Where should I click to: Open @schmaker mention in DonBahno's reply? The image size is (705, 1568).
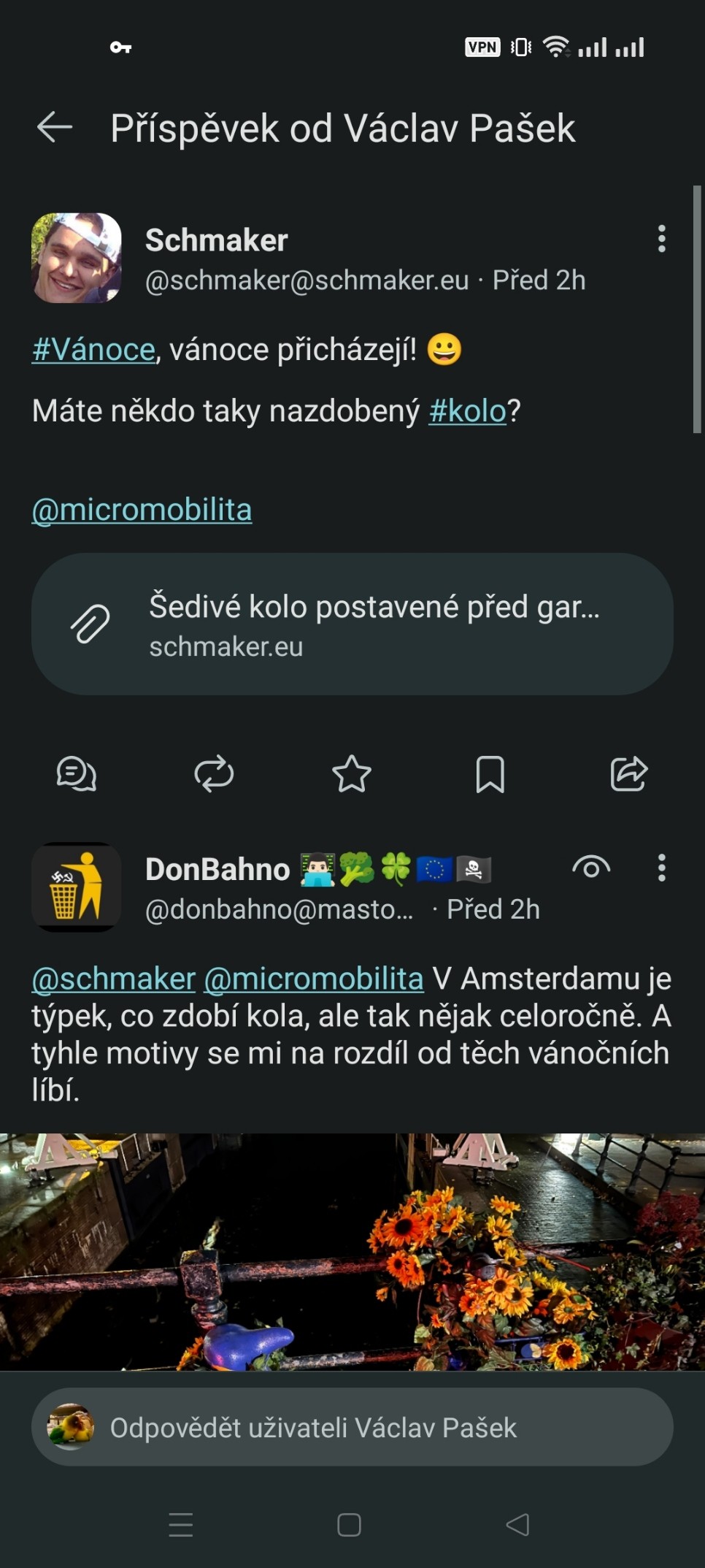(114, 979)
